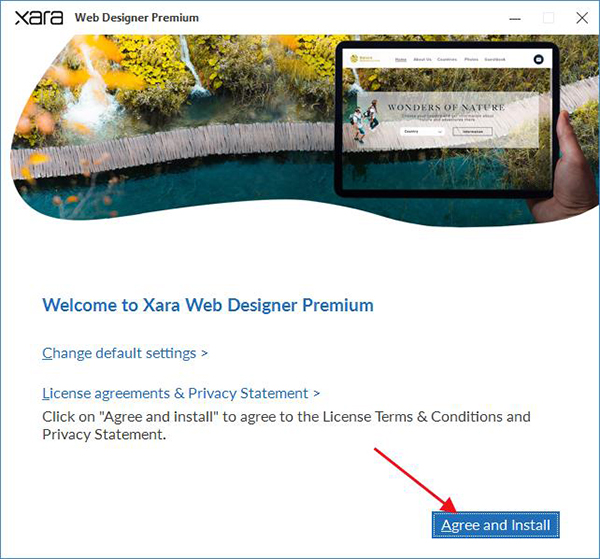This screenshot has height=559, width=600.
Task: Click the yellow Nature logo in tablet preview
Action: (x=365, y=59)
